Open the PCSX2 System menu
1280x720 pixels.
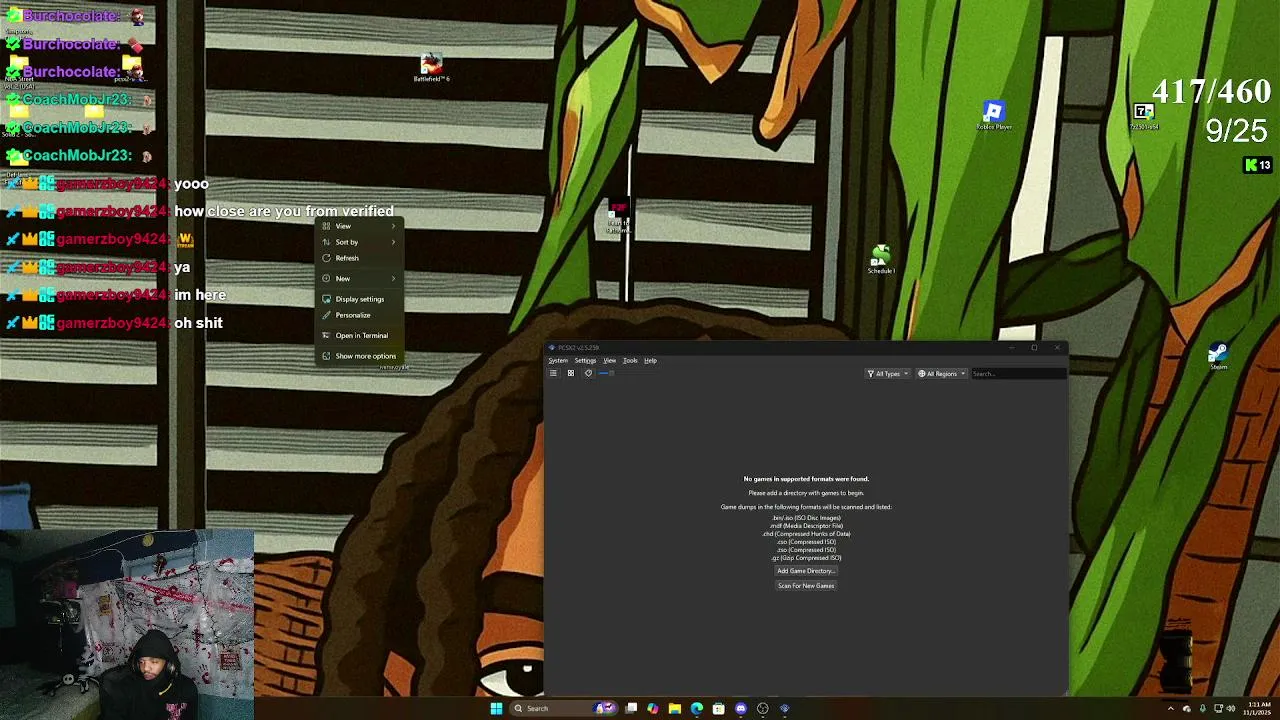[x=558, y=360]
